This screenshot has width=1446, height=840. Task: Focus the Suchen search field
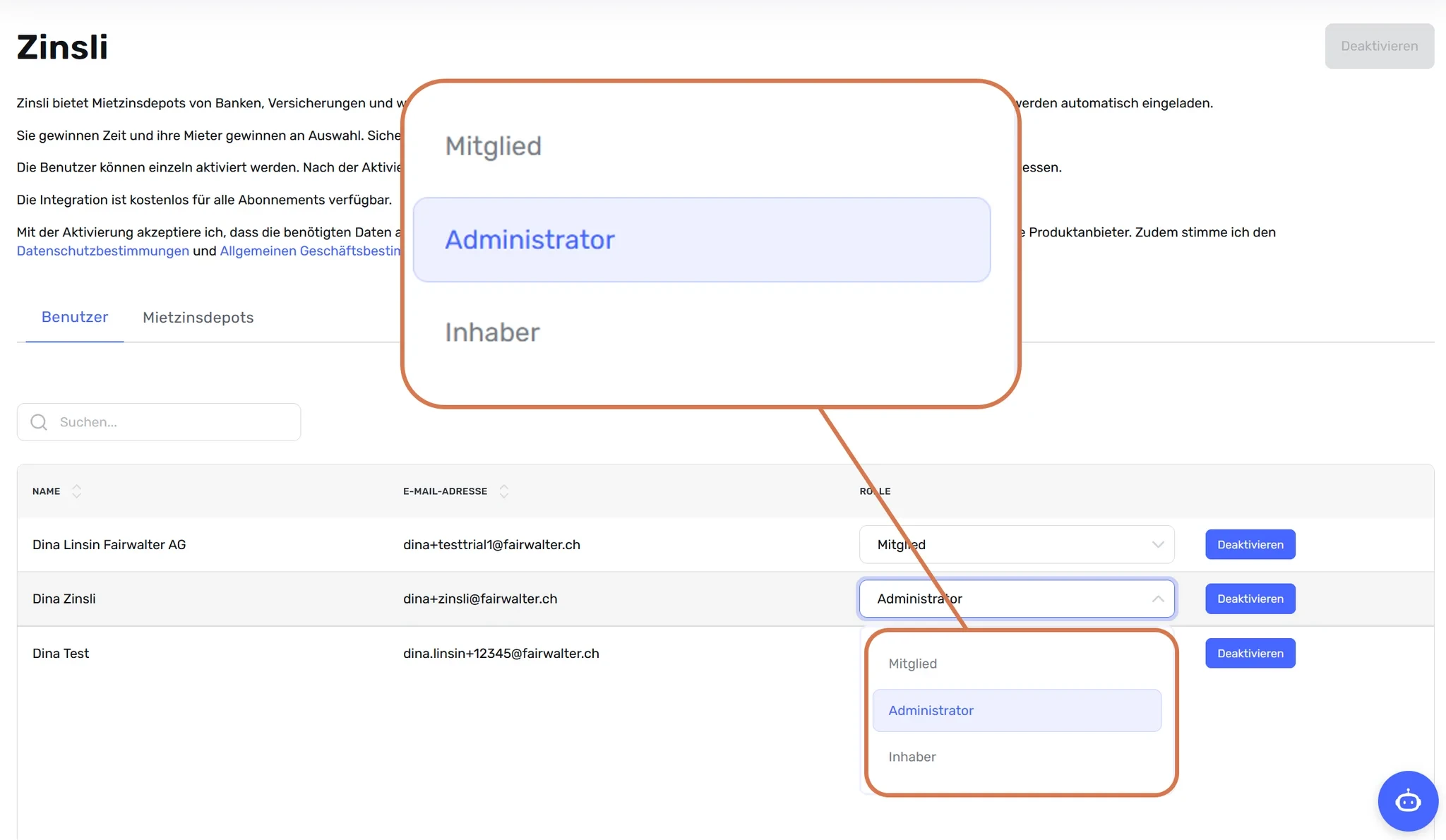pos(159,422)
